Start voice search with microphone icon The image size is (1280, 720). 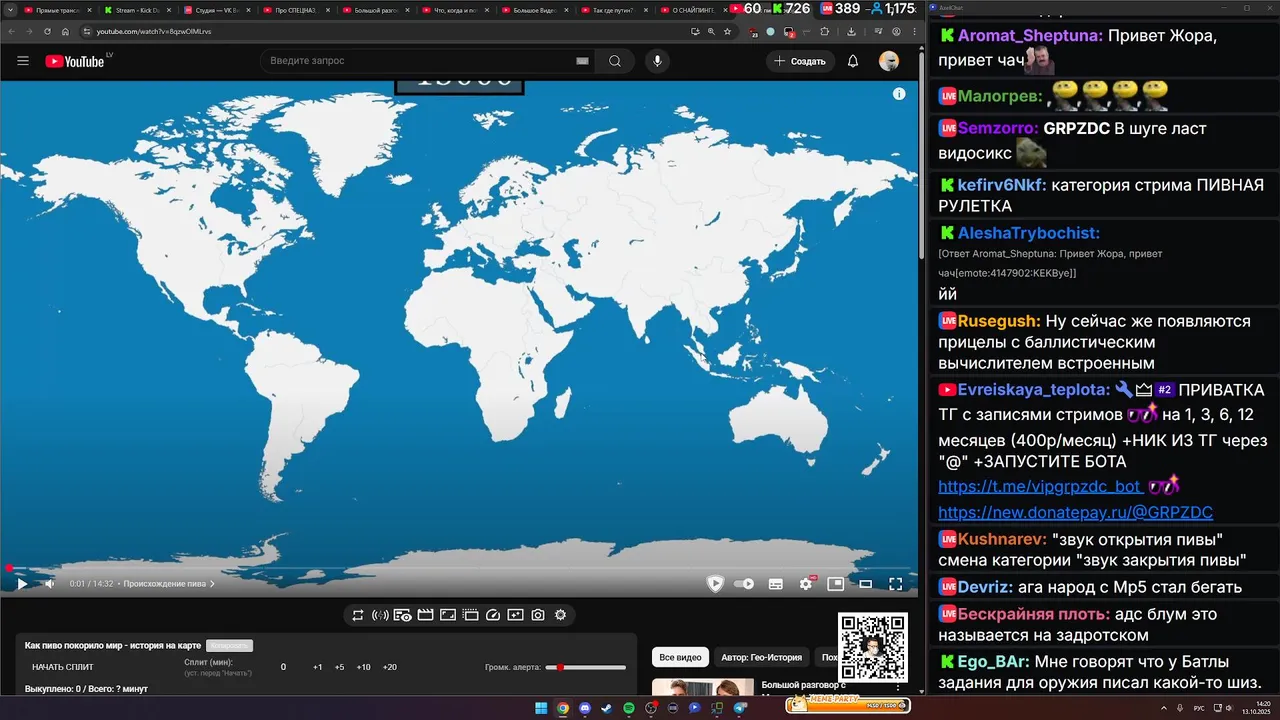657,61
